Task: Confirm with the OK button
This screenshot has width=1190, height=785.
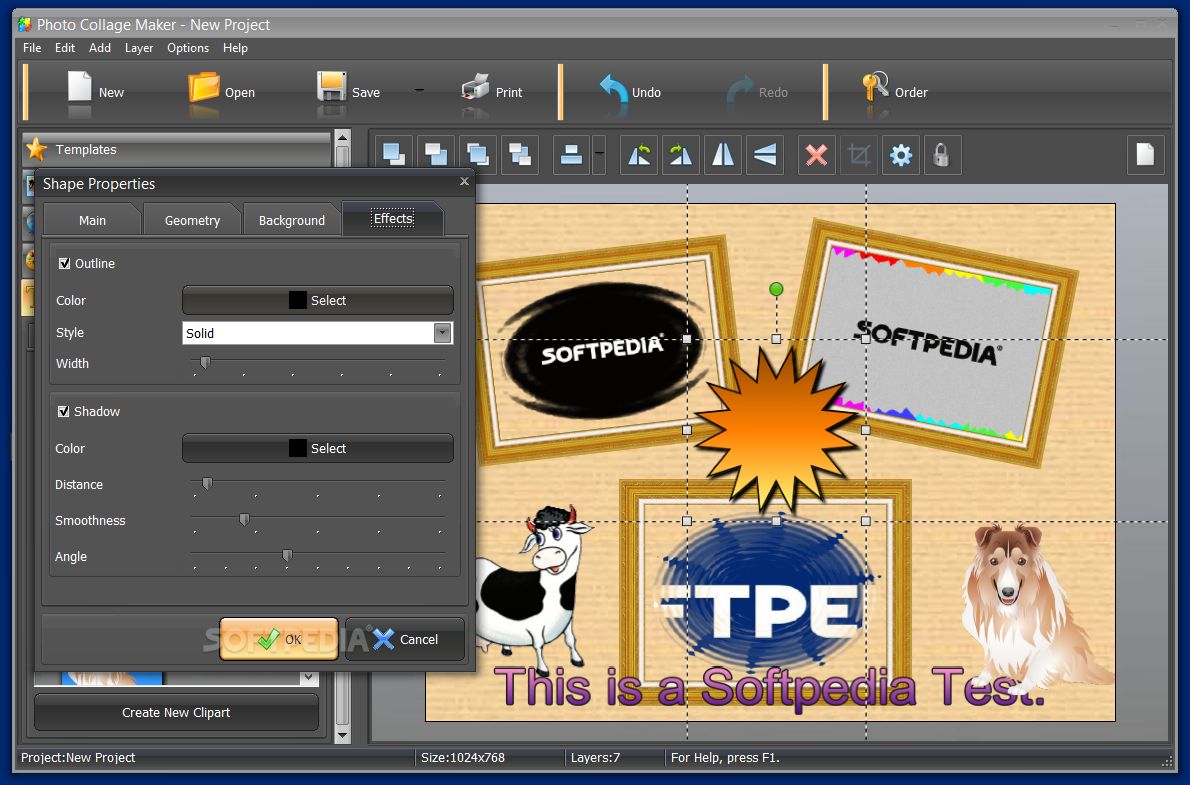Action: (x=279, y=639)
